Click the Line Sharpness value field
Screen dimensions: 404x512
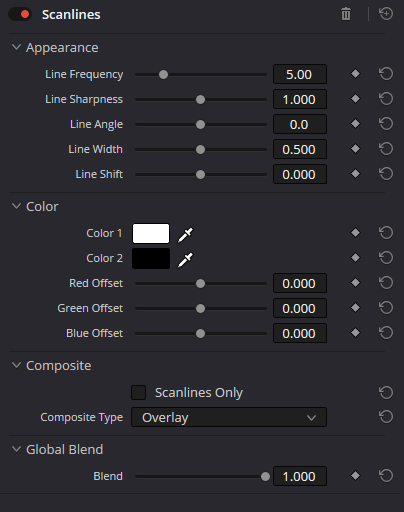pos(300,99)
